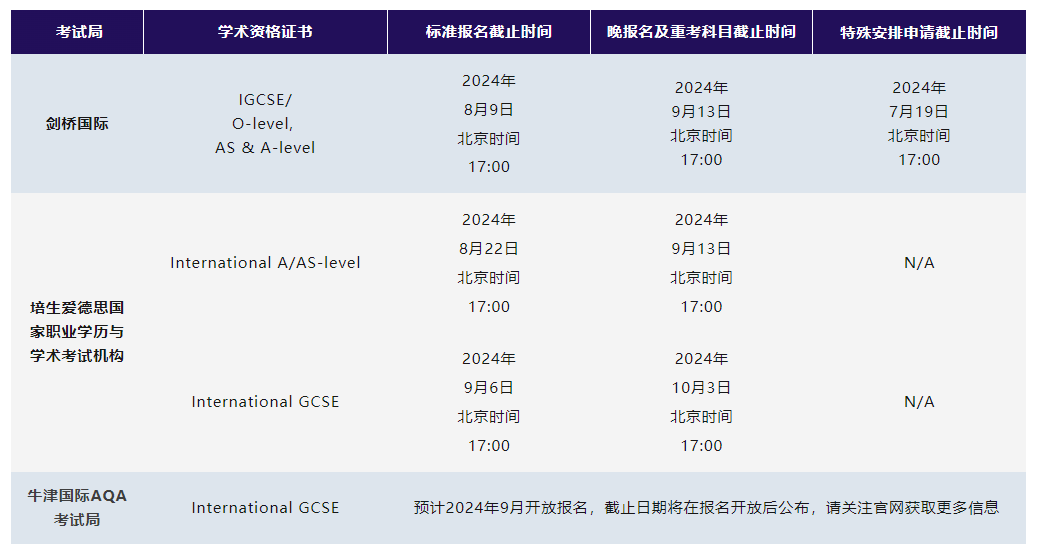1038x555 pixels.
Task: Select International A/AS-level's 9月13日 late deadline
Action: (701, 263)
